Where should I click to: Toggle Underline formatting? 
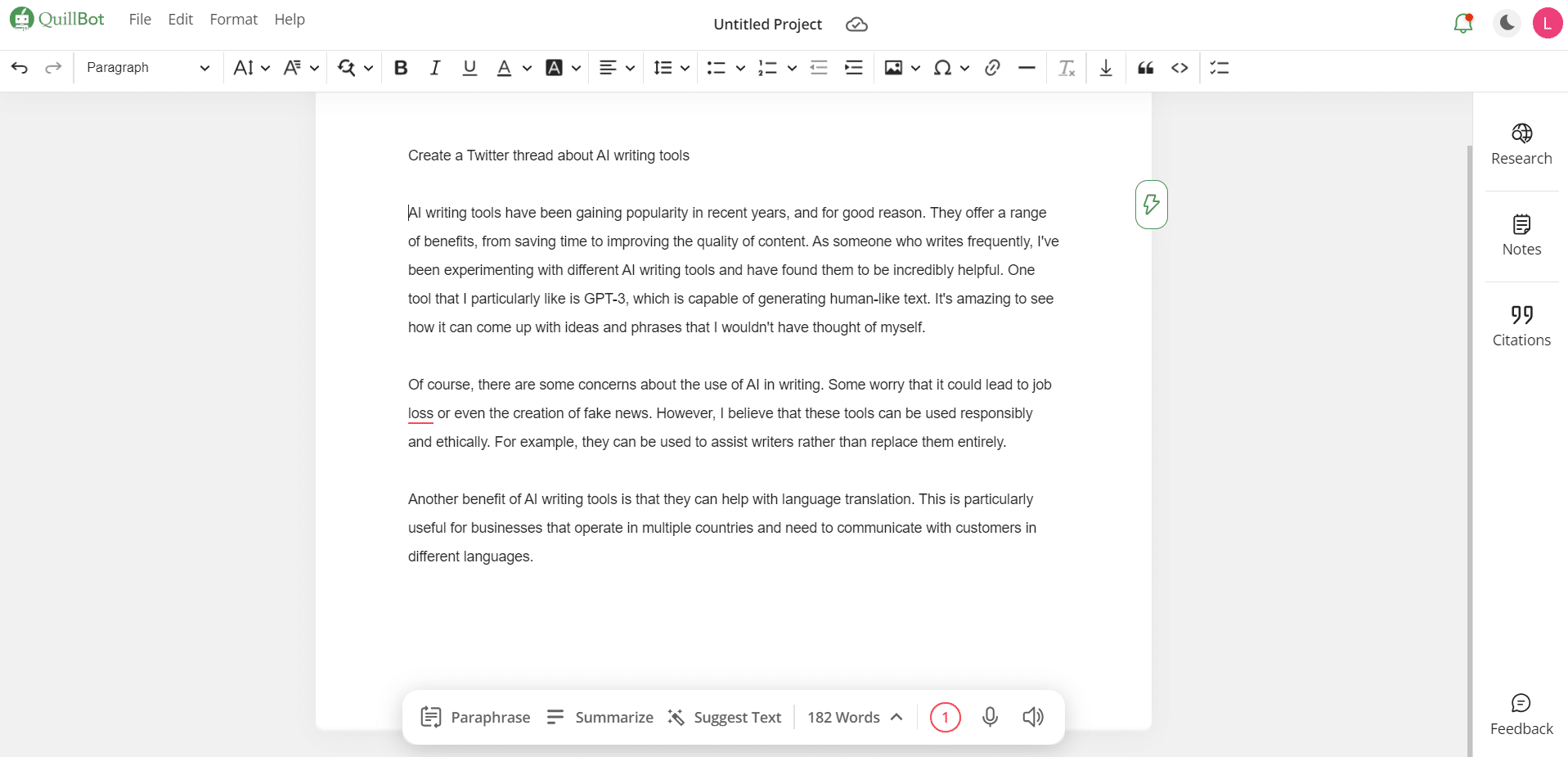point(470,68)
